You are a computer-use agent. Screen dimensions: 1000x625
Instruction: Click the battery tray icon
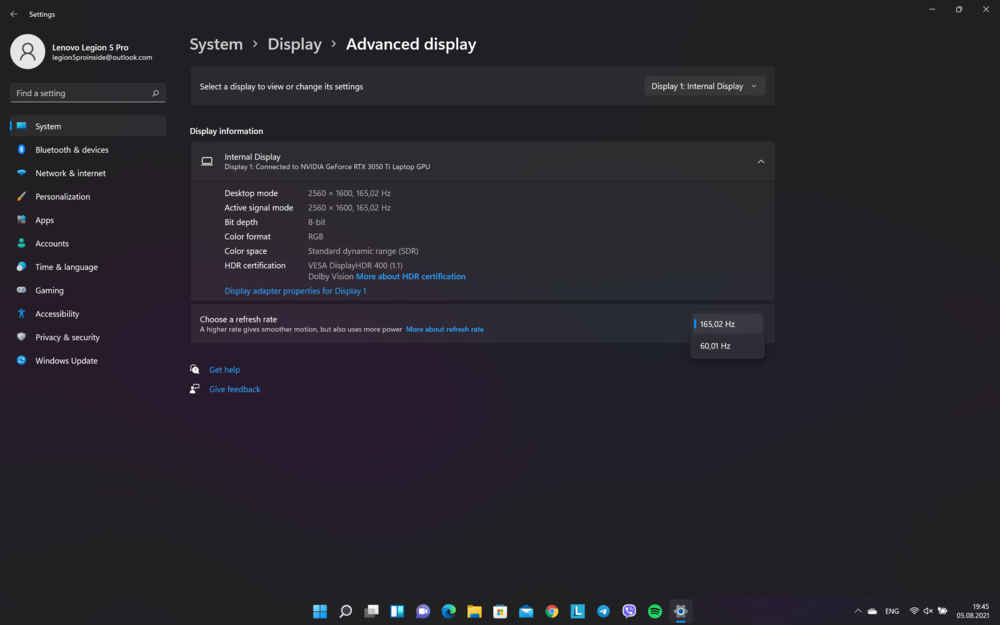[943, 611]
